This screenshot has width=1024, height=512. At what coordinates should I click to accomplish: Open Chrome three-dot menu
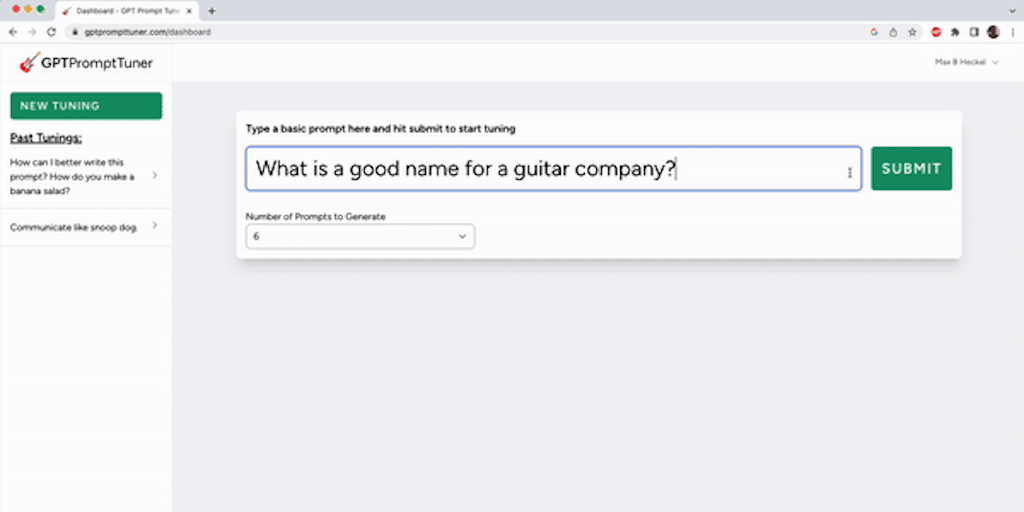tap(1012, 32)
